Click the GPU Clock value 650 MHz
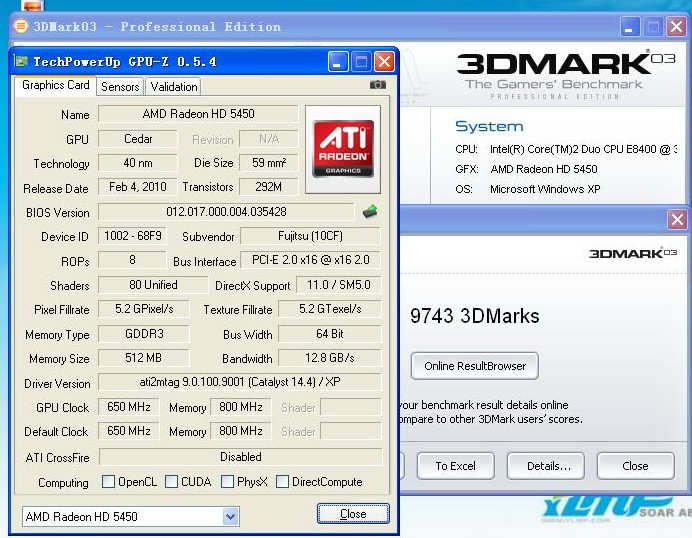 pos(128,406)
